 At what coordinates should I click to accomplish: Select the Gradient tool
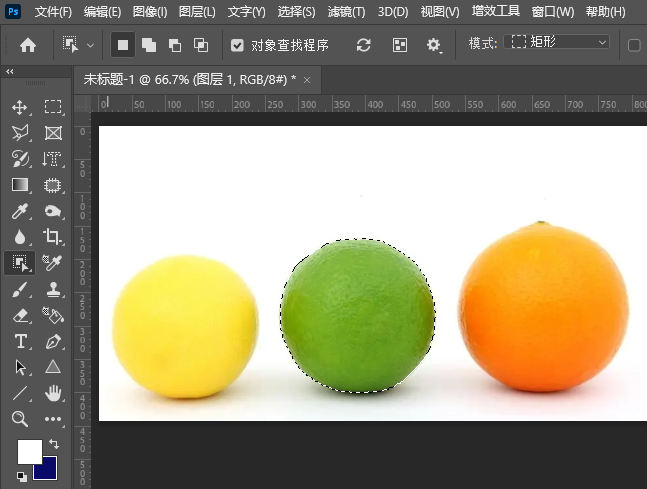point(20,185)
